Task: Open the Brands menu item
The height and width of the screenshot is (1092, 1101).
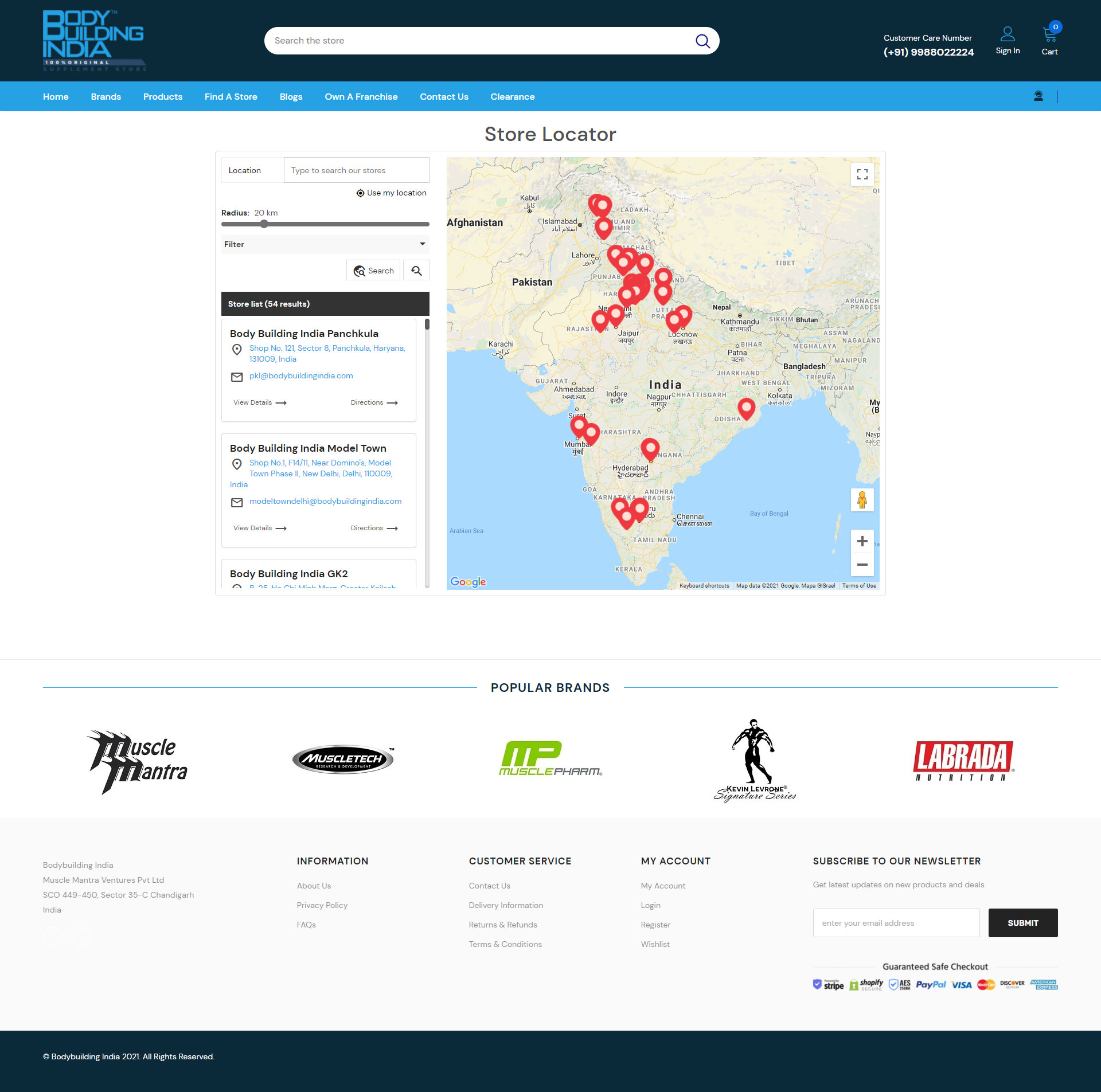Action: click(106, 97)
